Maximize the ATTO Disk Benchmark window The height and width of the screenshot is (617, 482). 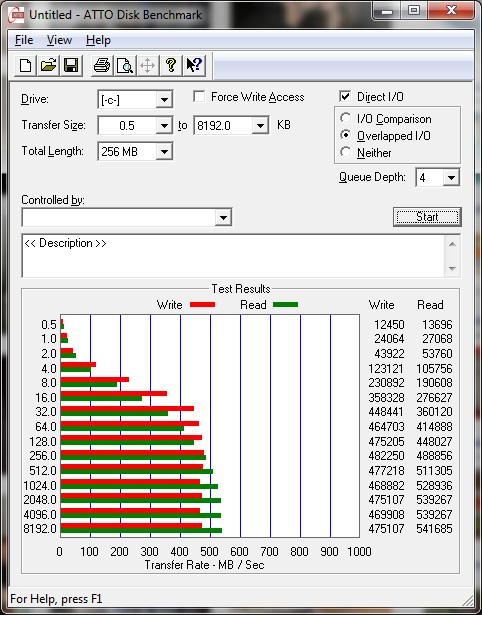point(414,11)
